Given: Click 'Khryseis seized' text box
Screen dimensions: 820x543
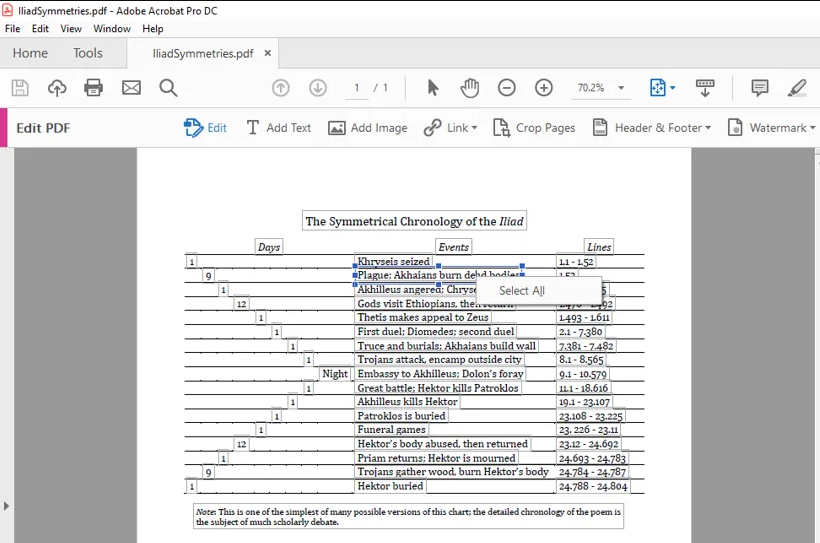Looking at the screenshot, I should pos(393,261).
